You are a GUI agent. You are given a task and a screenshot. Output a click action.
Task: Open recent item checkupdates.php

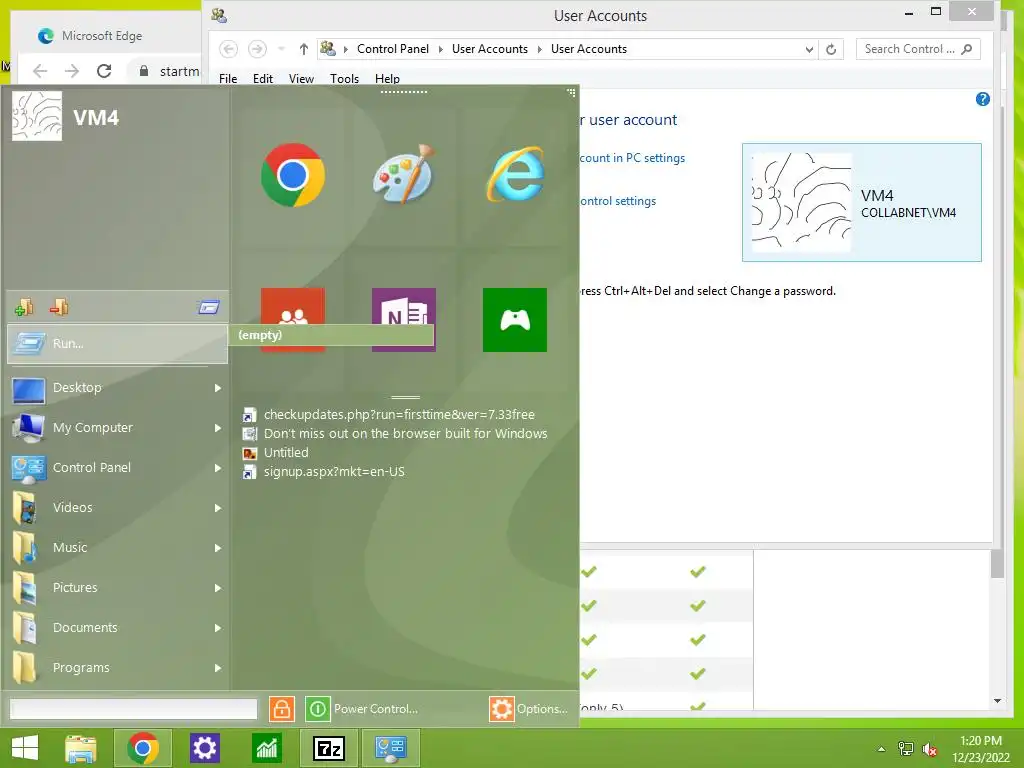click(x=399, y=415)
